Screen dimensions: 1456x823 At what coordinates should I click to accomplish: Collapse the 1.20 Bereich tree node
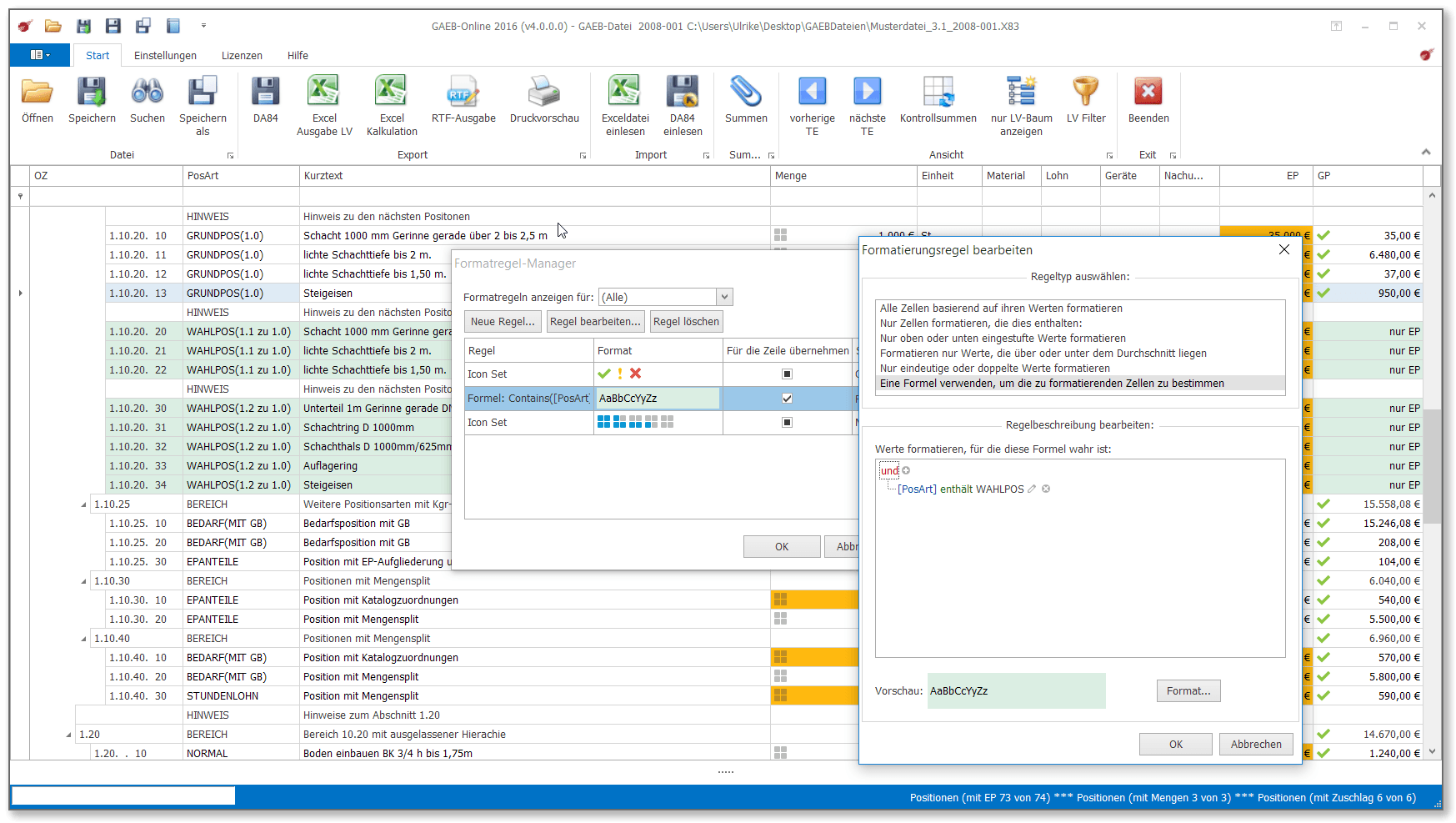(x=68, y=735)
